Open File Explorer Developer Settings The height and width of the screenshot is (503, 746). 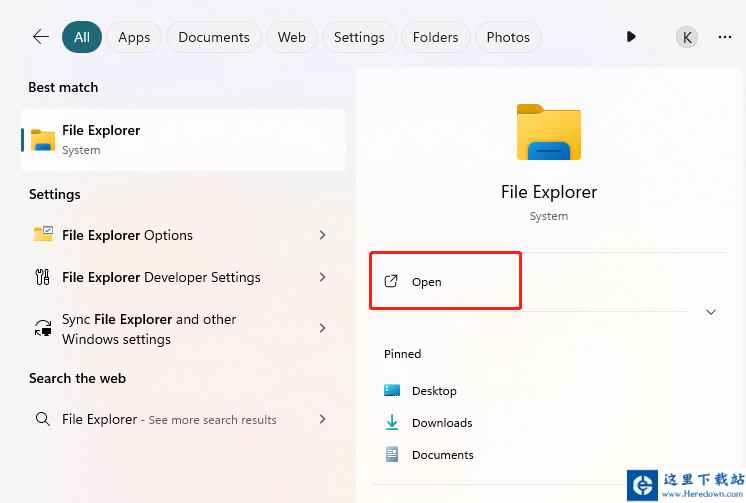click(x=183, y=277)
